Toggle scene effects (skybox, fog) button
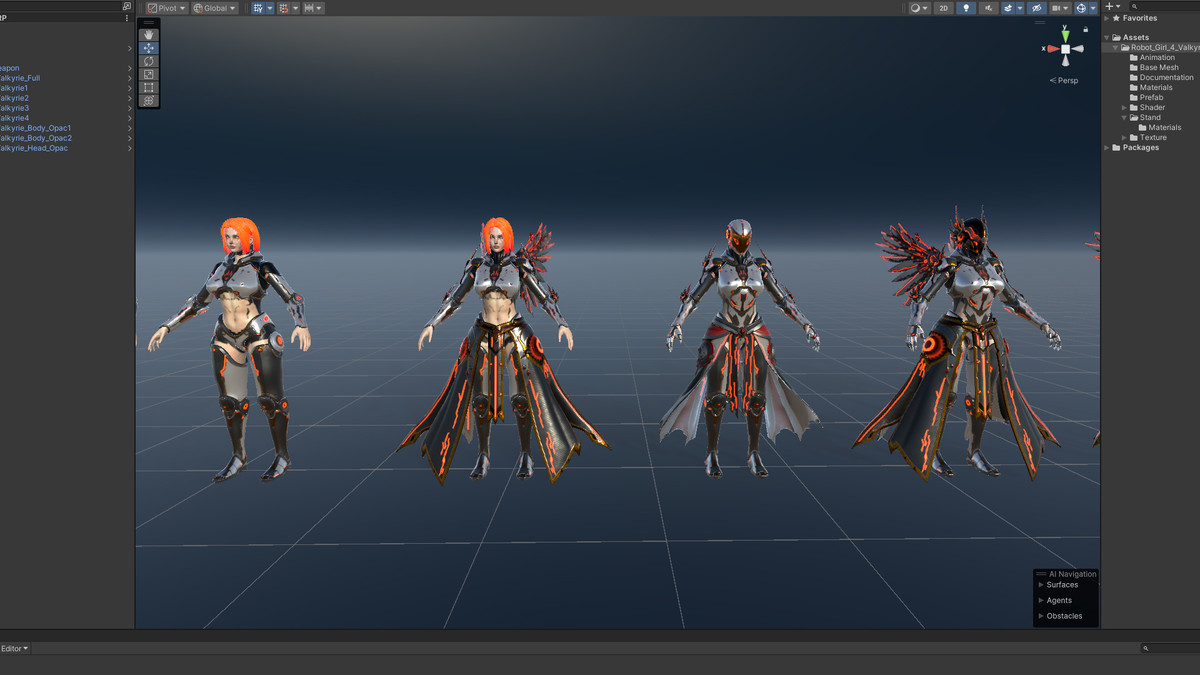The height and width of the screenshot is (675, 1200). [x=1008, y=8]
